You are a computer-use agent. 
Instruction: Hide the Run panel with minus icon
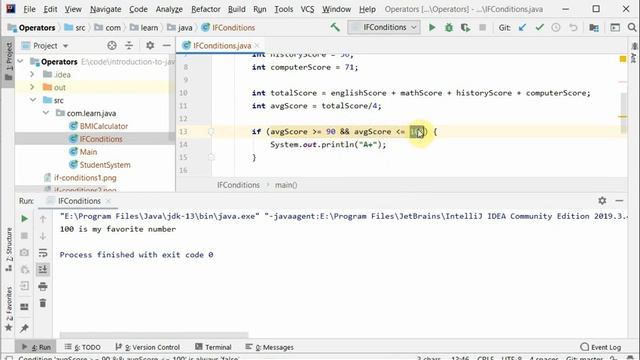coord(619,200)
